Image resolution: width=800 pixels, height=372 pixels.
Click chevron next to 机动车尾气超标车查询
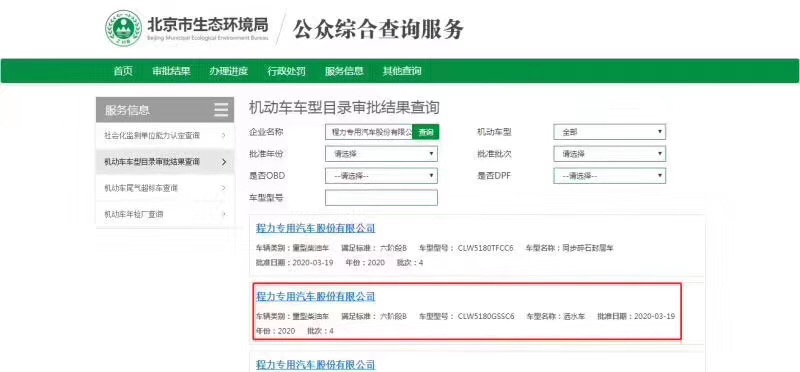(224, 188)
